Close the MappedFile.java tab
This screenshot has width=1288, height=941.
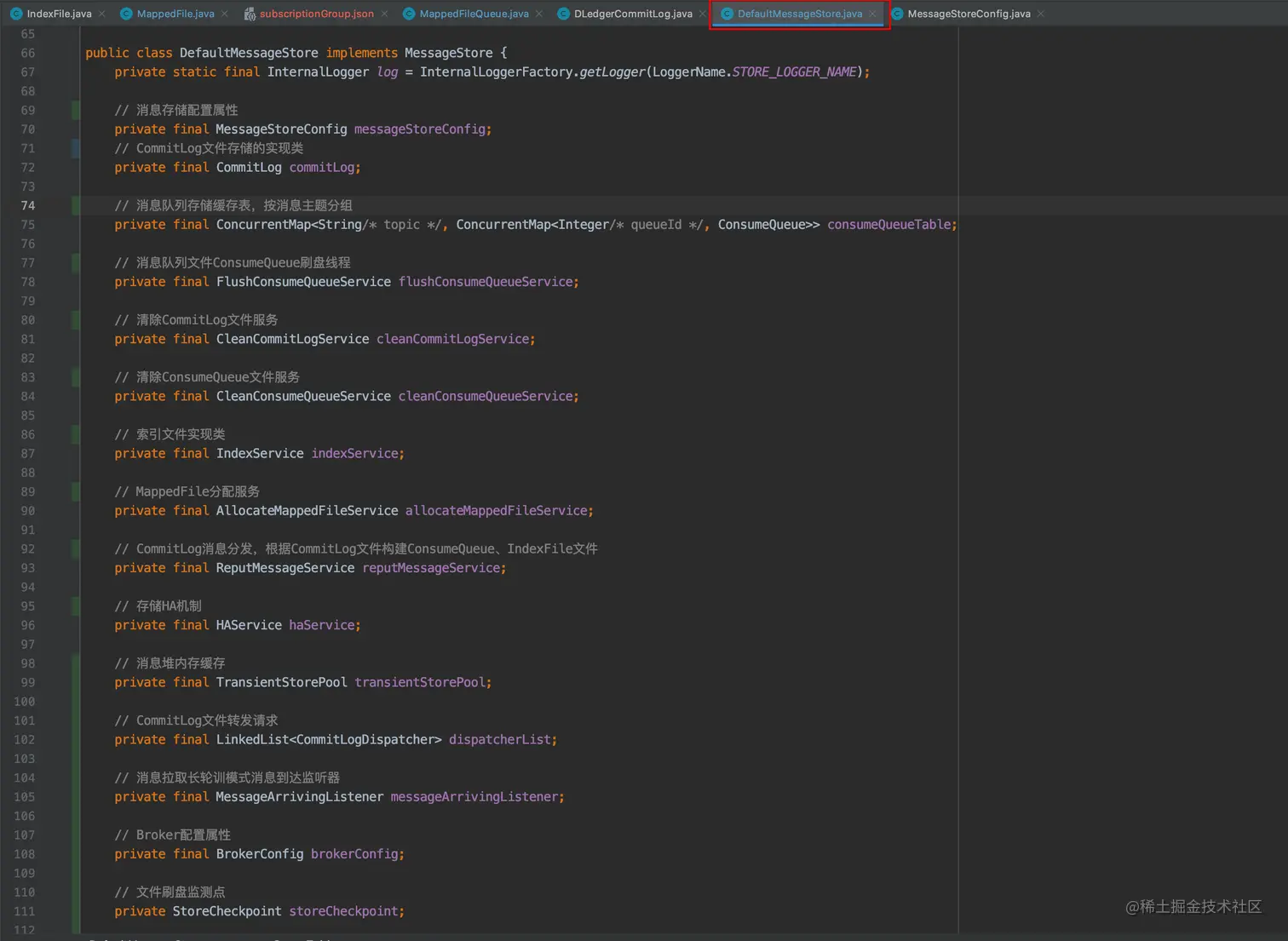[225, 14]
